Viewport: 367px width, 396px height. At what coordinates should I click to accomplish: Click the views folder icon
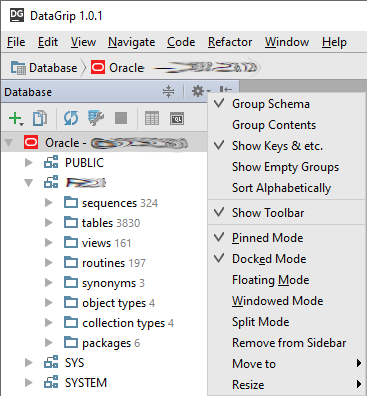coord(71,242)
